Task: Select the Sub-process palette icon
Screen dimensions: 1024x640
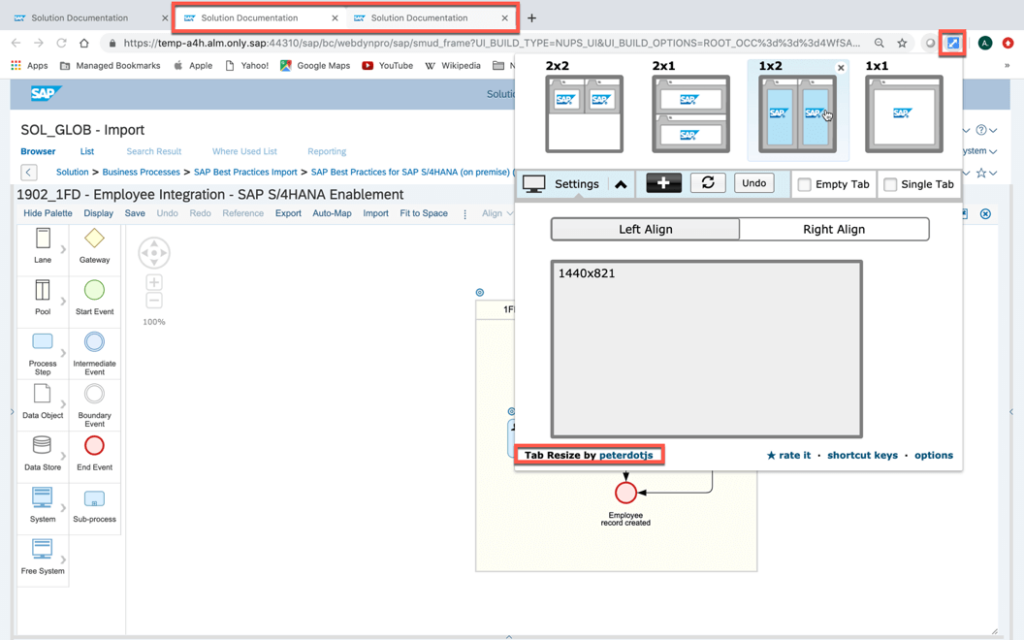Action: pos(94,499)
